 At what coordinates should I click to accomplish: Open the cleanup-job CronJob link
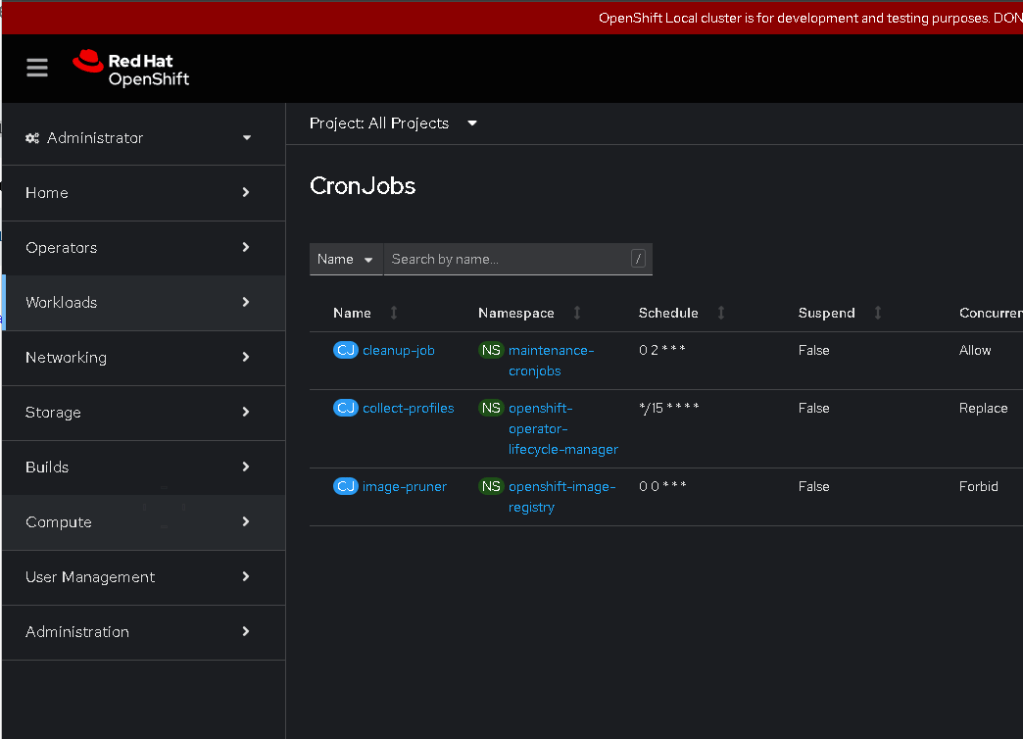399,350
